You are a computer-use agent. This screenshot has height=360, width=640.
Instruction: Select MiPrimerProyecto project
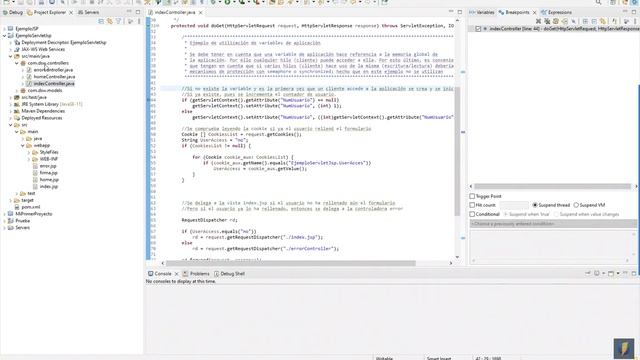[33, 214]
